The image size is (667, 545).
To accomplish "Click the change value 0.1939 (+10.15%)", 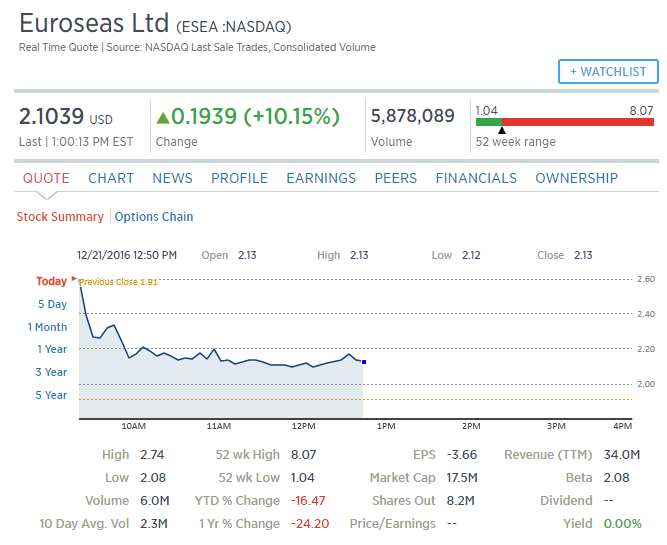I will click(x=255, y=116).
